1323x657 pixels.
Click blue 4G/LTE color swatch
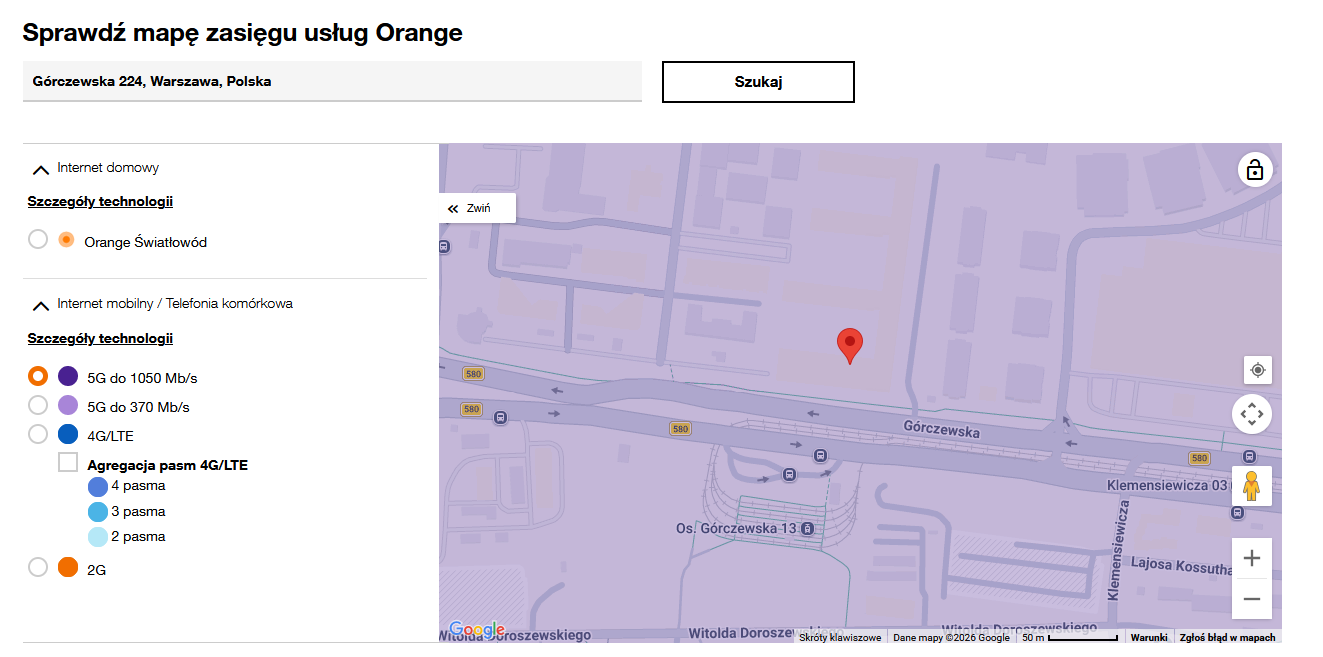tap(68, 434)
